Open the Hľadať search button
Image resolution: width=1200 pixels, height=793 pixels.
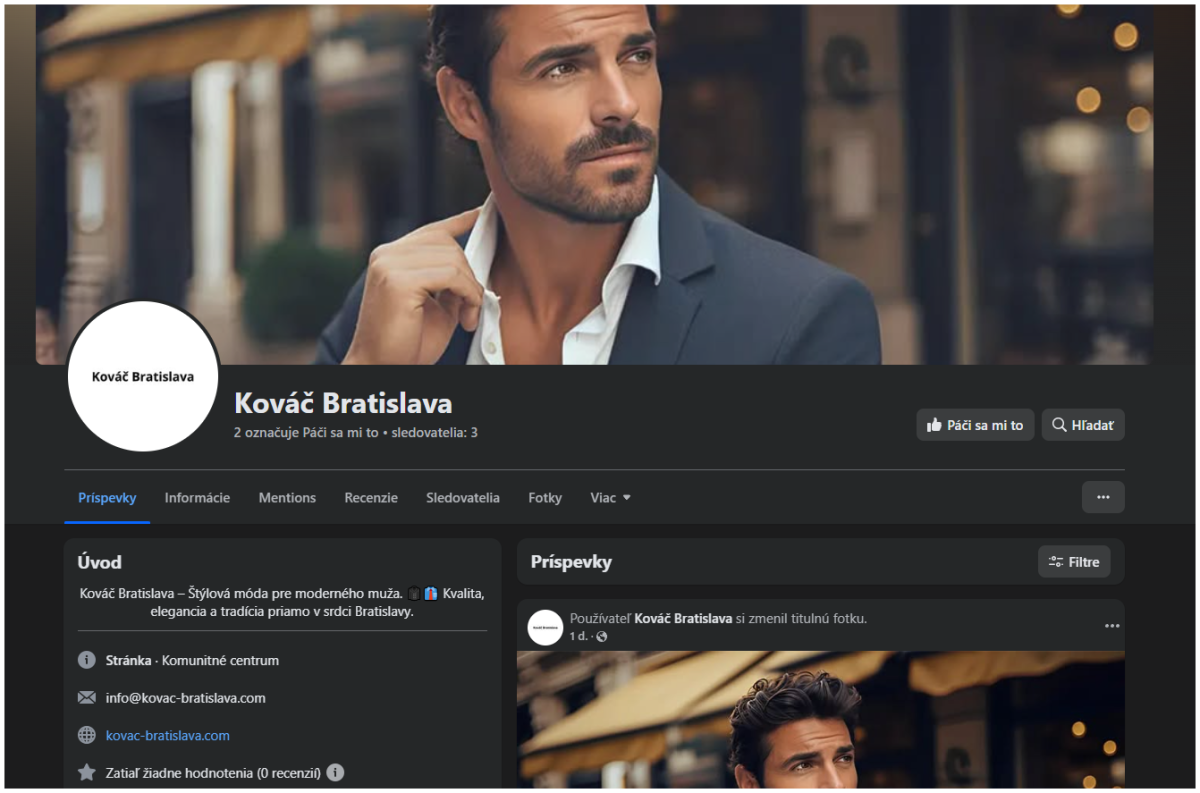pos(1083,425)
